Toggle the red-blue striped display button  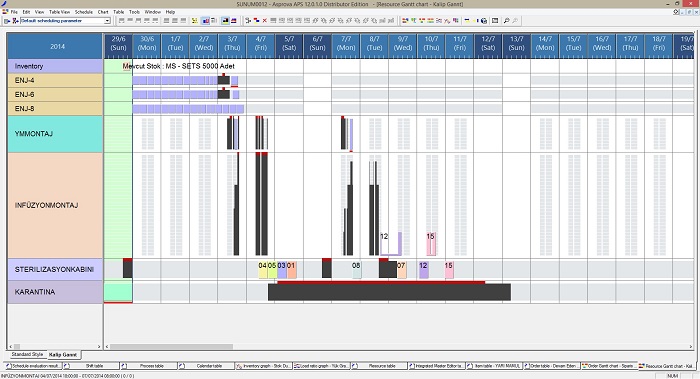tap(233, 21)
